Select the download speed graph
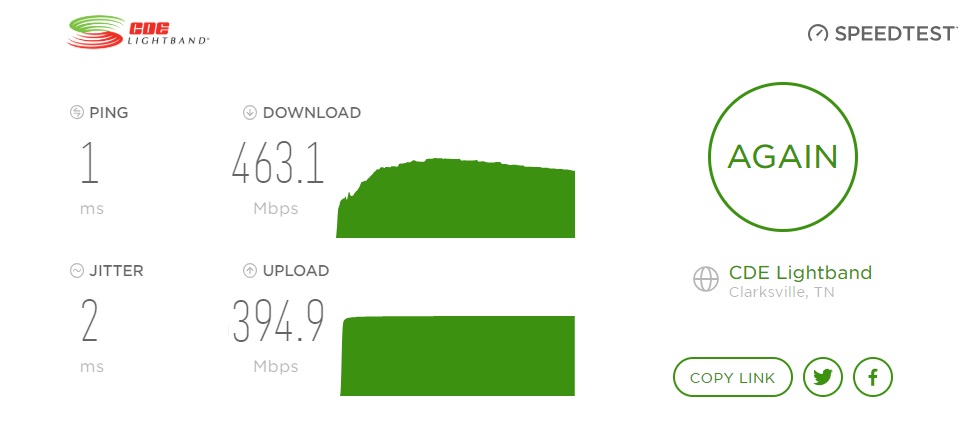 [x=455, y=198]
